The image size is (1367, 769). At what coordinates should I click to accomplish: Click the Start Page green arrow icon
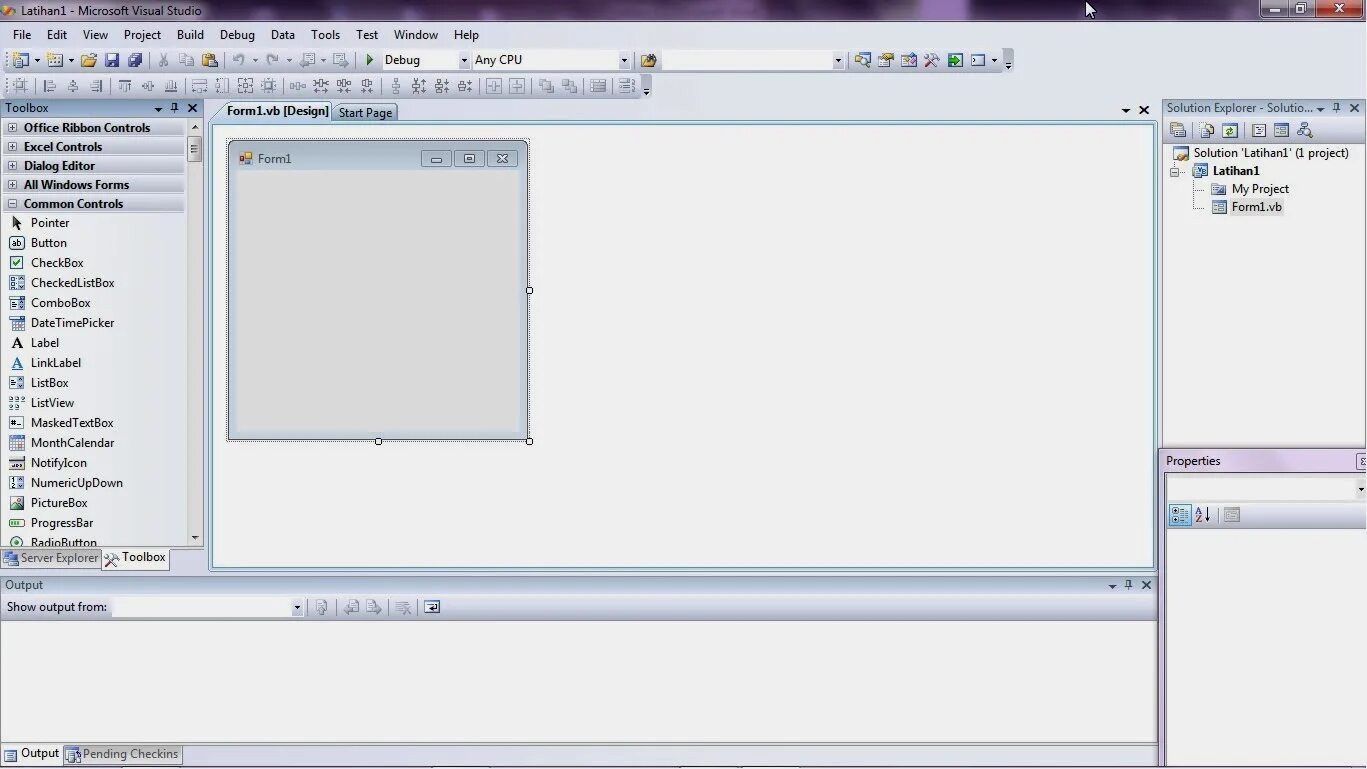click(955, 60)
